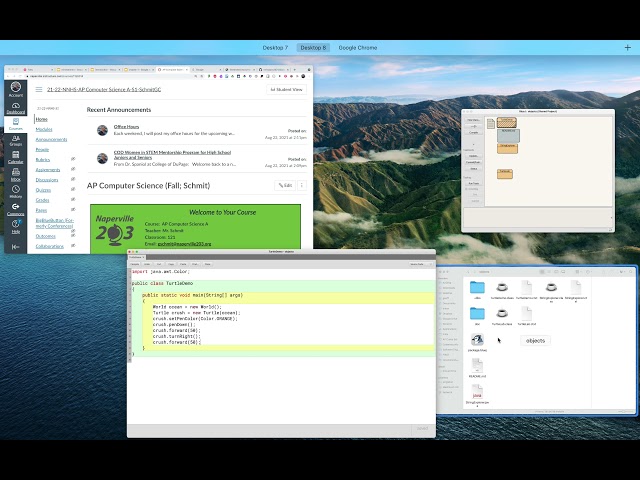Click the hidden-from-students icon beside Quizzes
The width and height of the screenshot is (640, 480).
73,189
